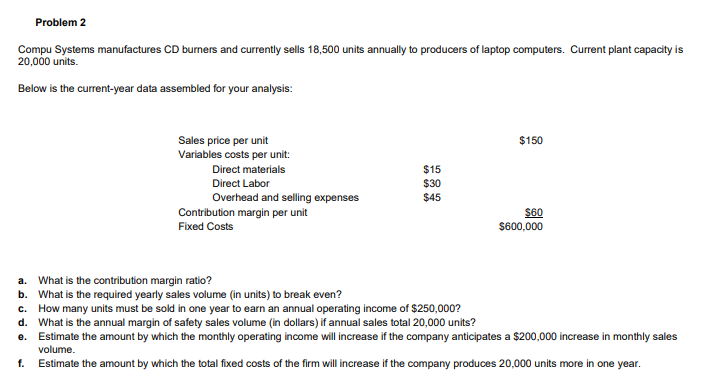Select question f about total fixed costs
Screen dimensions: 708x392
click(339, 364)
